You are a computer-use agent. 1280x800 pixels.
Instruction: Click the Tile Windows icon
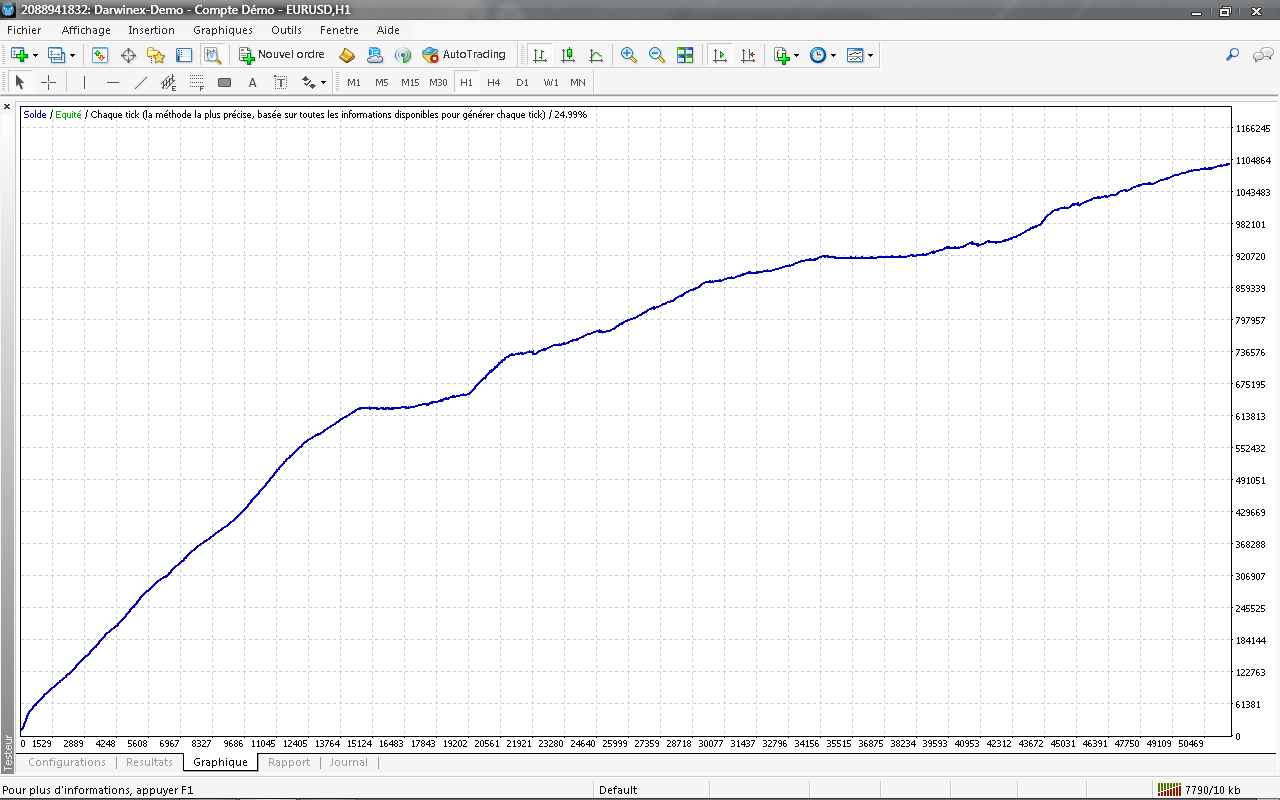tap(685, 55)
